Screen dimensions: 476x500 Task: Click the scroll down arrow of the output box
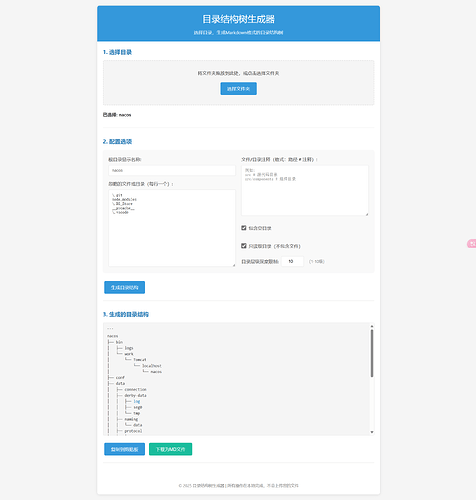(372, 432)
